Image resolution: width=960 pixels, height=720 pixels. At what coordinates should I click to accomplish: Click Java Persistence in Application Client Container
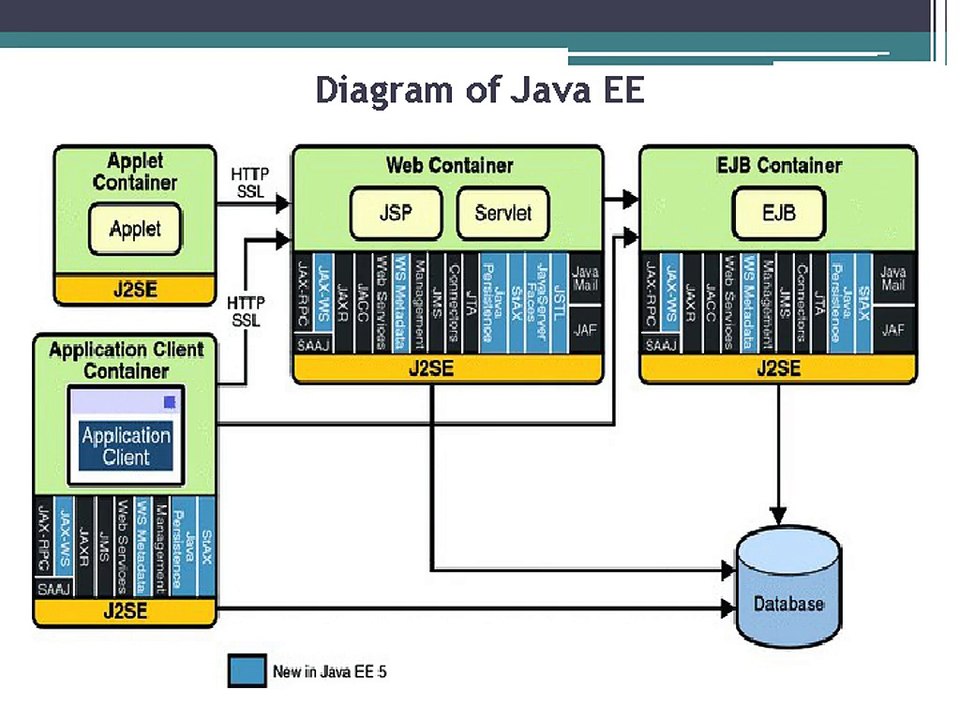(x=183, y=546)
